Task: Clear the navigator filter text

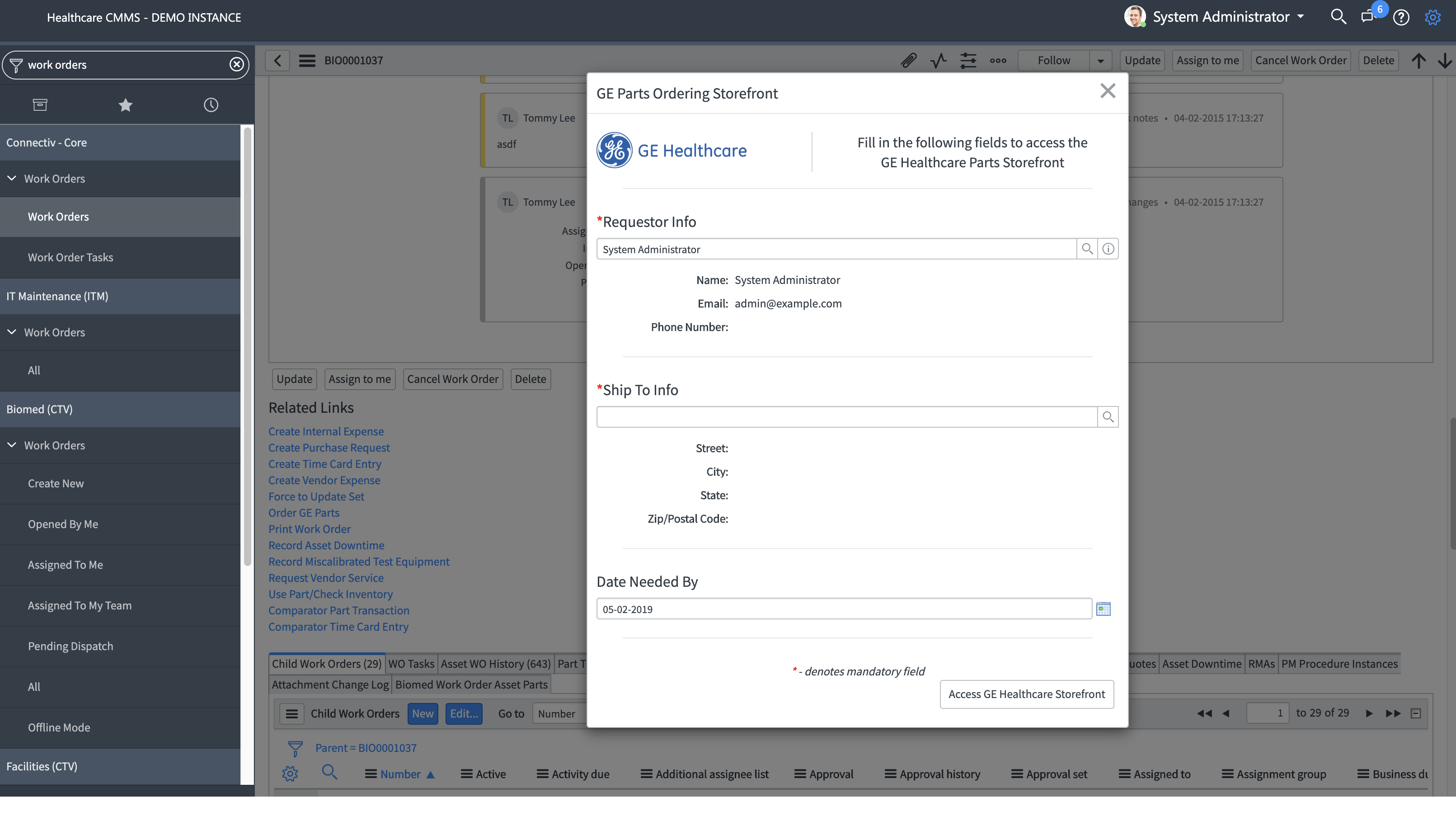Action: [236, 65]
